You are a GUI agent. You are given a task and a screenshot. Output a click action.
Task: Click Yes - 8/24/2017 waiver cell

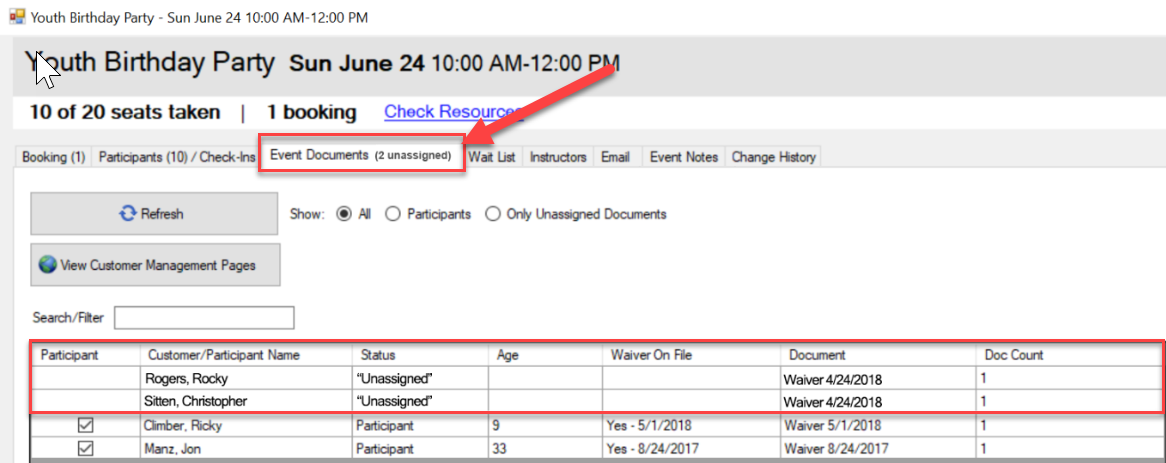pos(692,448)
